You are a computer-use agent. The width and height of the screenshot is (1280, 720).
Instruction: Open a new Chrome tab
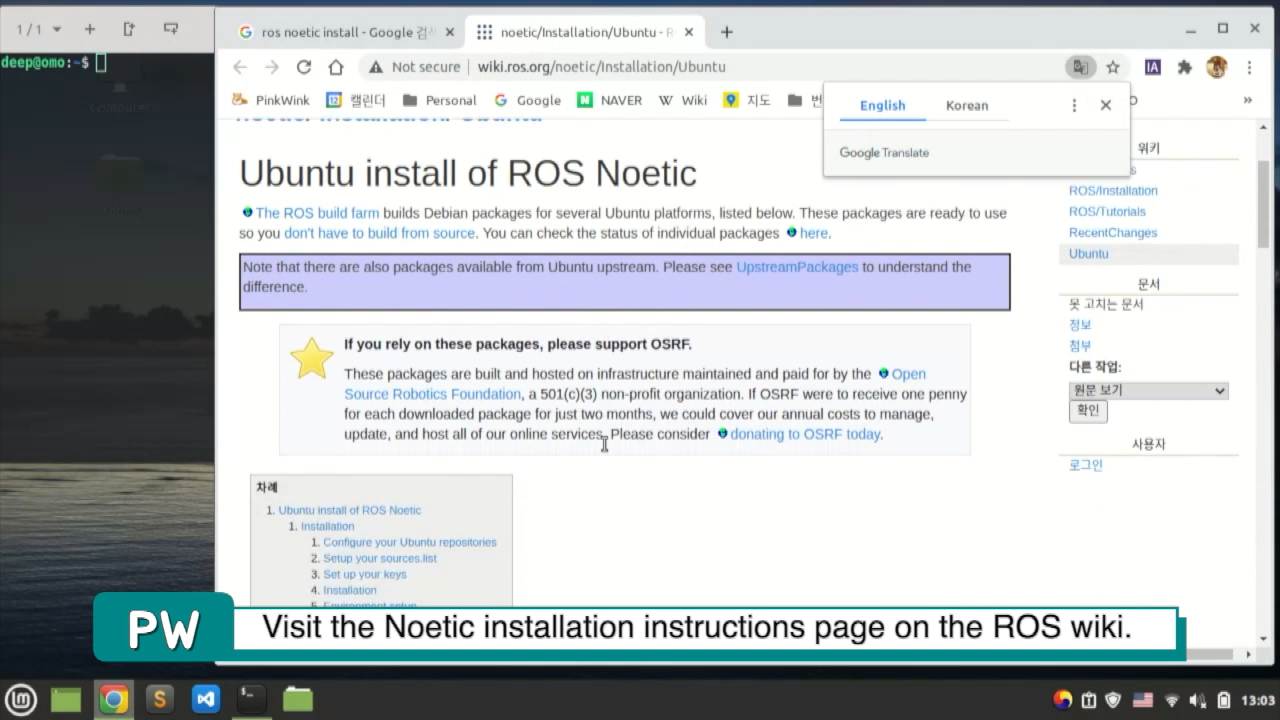click(727, 32)
